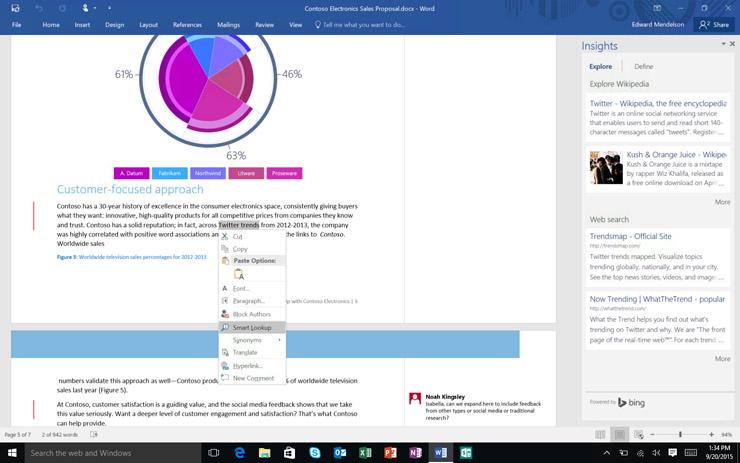740x463 pixels.
Task: Click the A. Datum legend chip
Action: (131, 173)
